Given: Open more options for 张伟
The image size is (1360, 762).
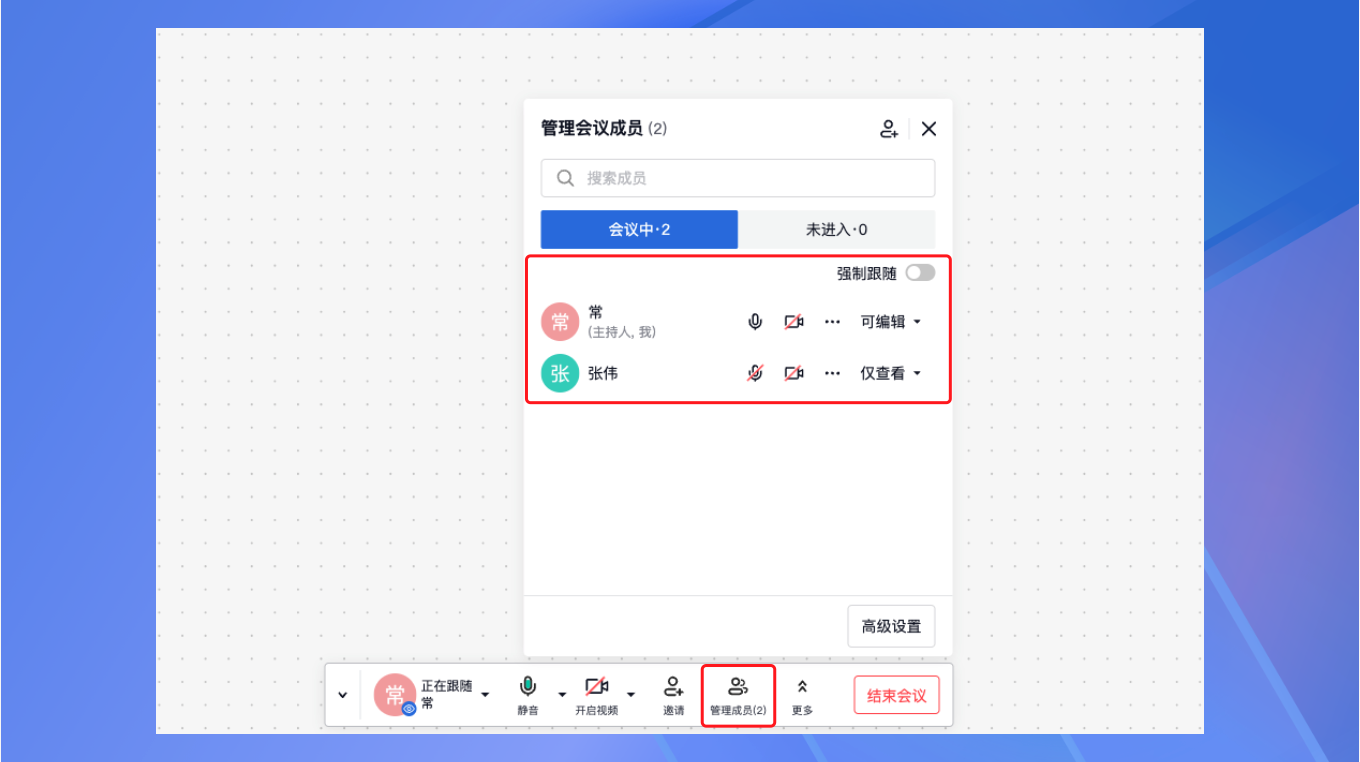Looking at the screenshot, I should tap(832, 373).
